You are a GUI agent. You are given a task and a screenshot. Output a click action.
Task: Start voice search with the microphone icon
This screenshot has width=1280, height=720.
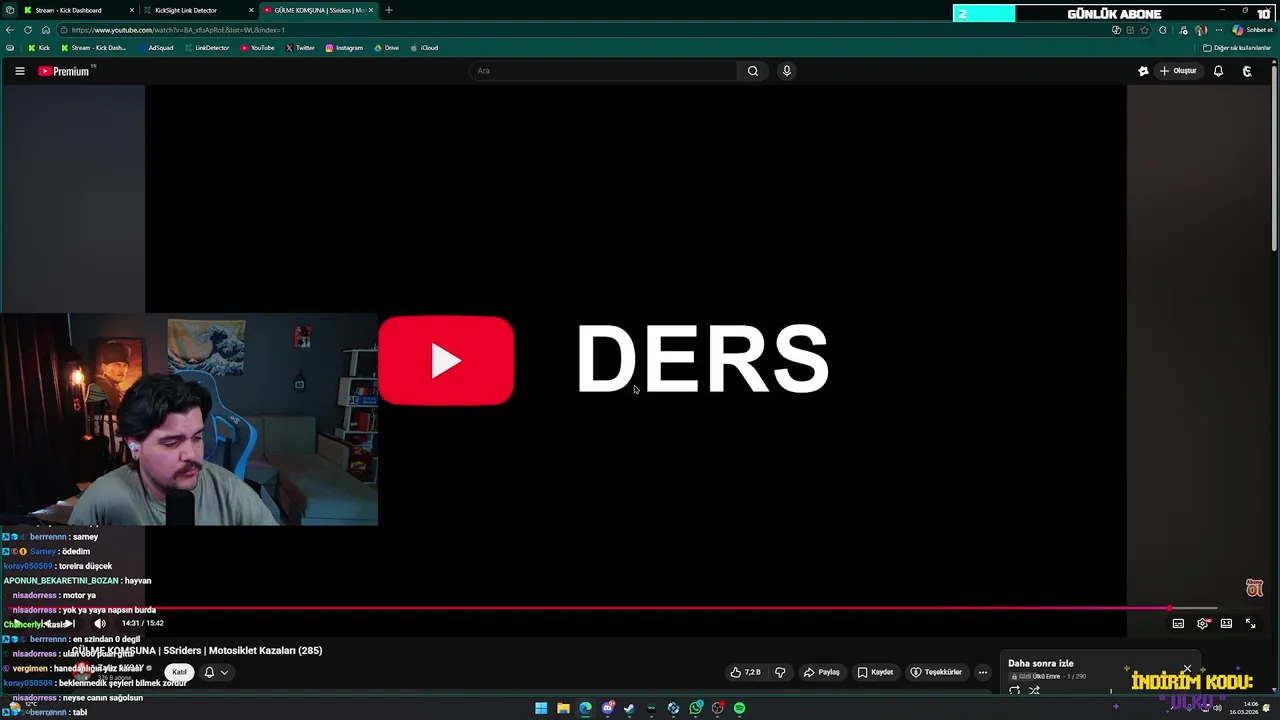click(x=786, y=71)
